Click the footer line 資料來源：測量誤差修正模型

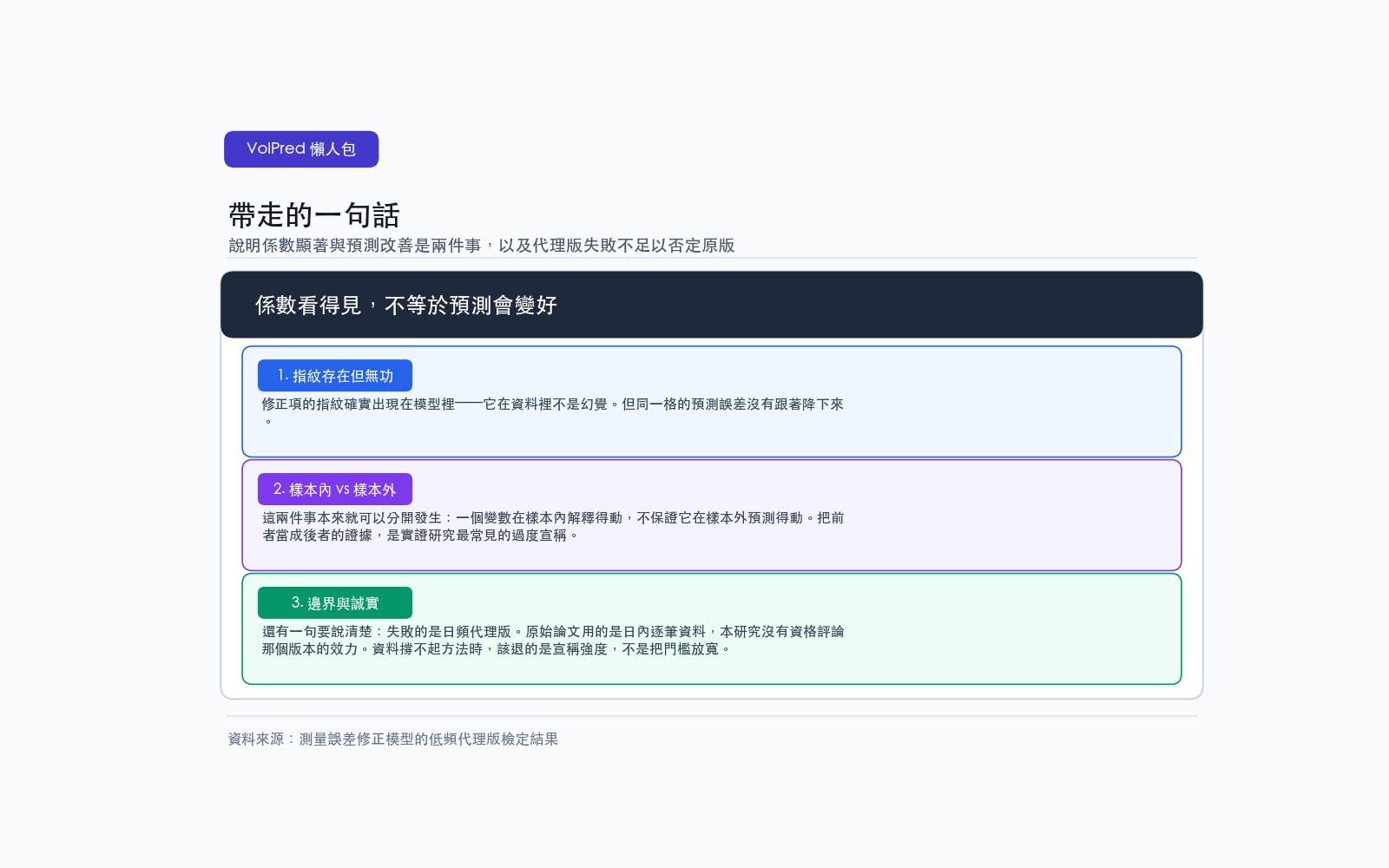click(x=393, y=739)
